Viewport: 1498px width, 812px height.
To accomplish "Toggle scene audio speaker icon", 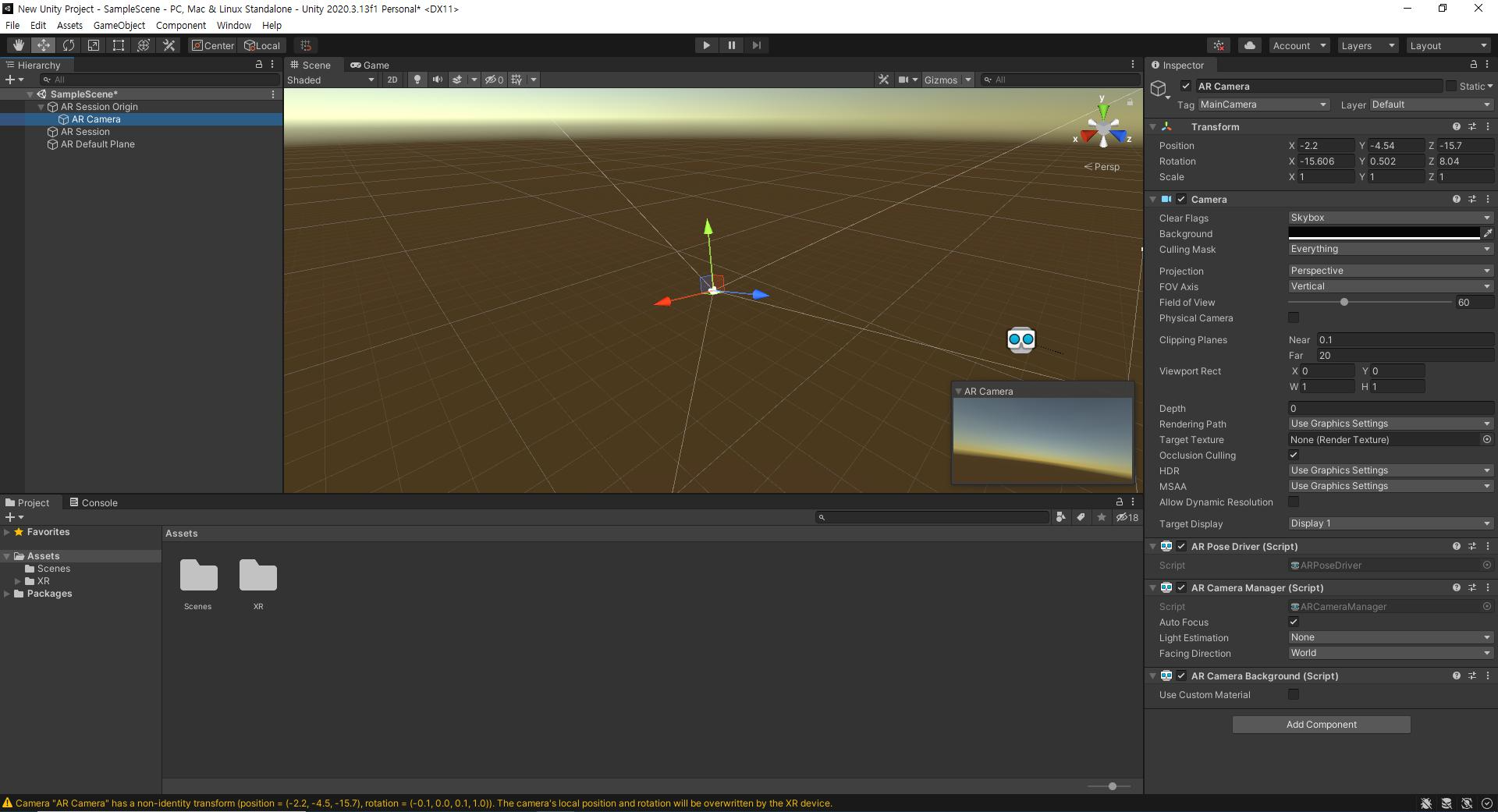I will [x=437, y=80].
